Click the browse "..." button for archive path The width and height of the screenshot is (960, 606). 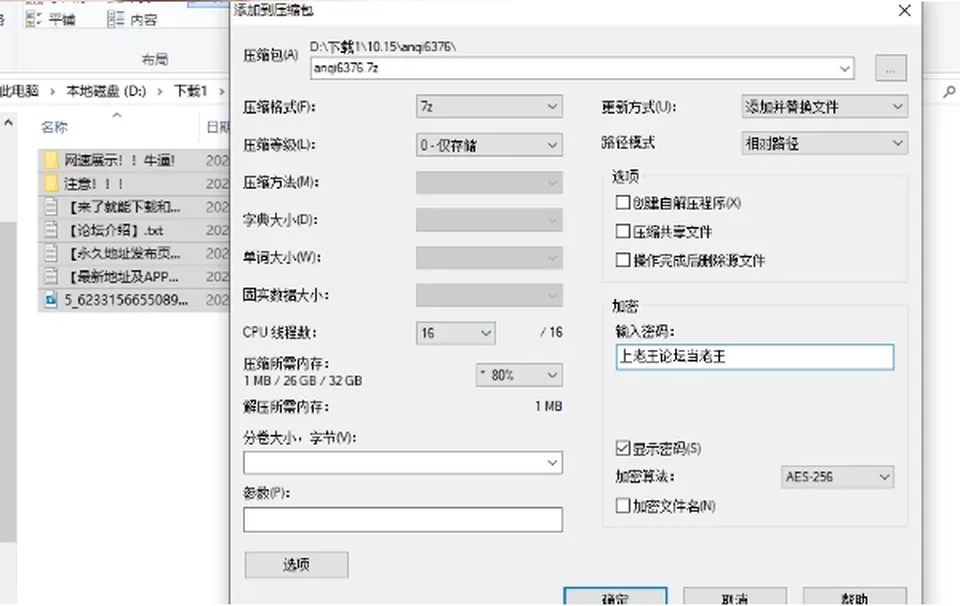(x=891, y=69)
